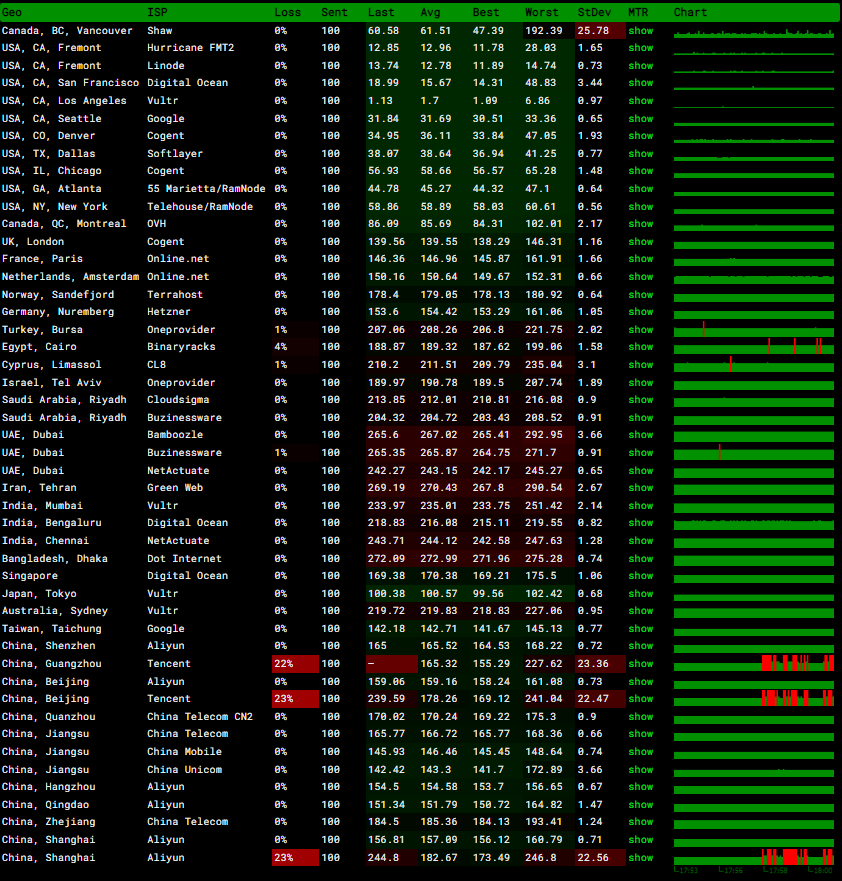Click the 22% loss cell for Guangzhou
Screen dimensions: 842x881
(x=295, y=664)
